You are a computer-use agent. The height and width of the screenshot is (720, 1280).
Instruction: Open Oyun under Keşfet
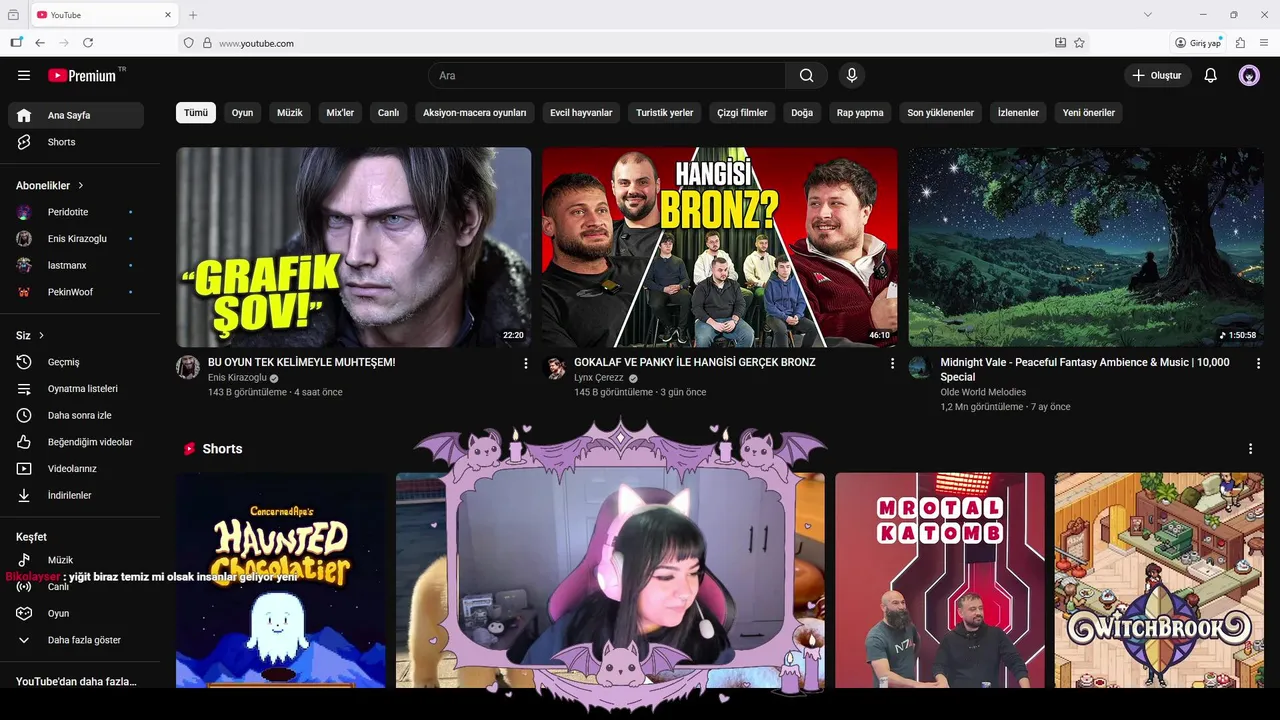tap(76, 613)
